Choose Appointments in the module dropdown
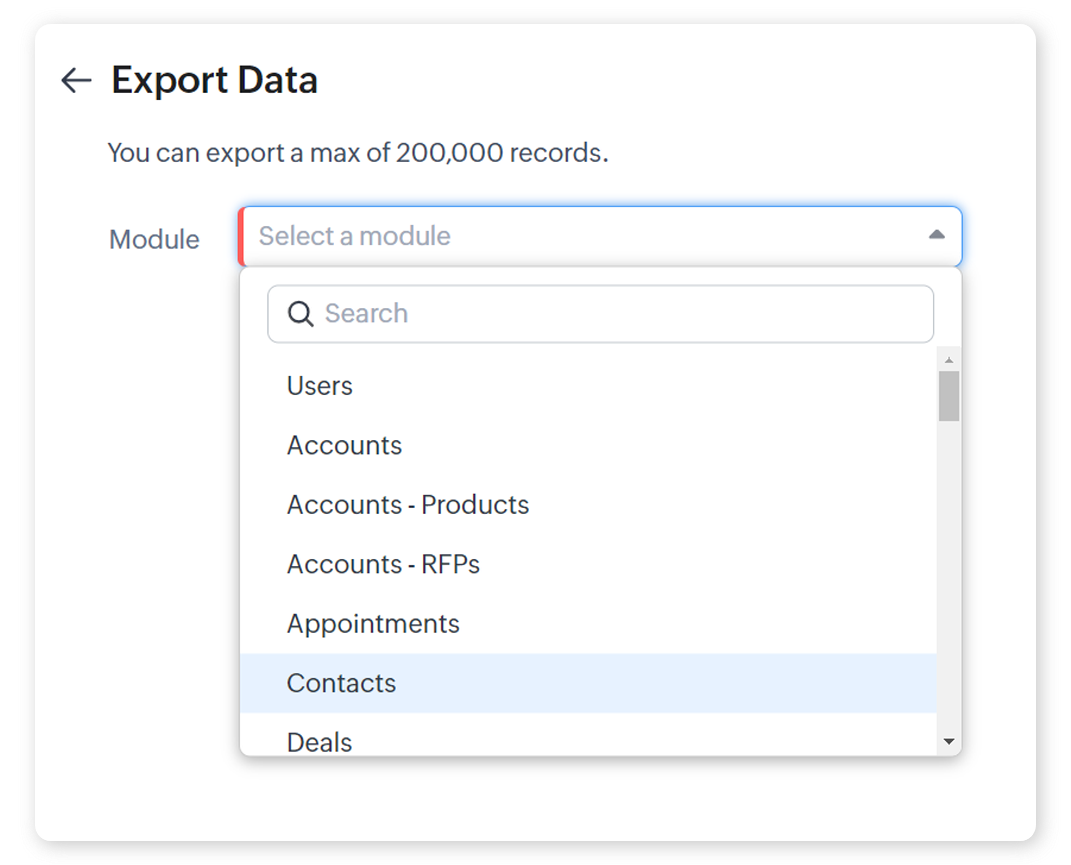The width and height of the screenshot is (1071, 865). [373, 624]
